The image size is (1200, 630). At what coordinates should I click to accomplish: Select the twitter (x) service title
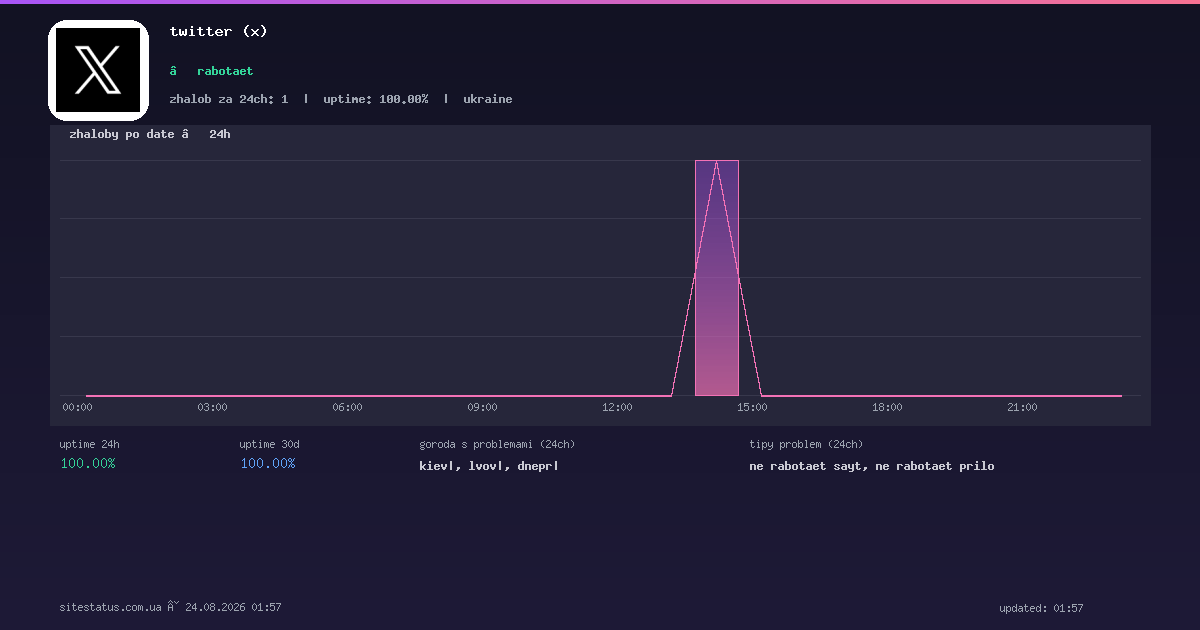point(219,31)
